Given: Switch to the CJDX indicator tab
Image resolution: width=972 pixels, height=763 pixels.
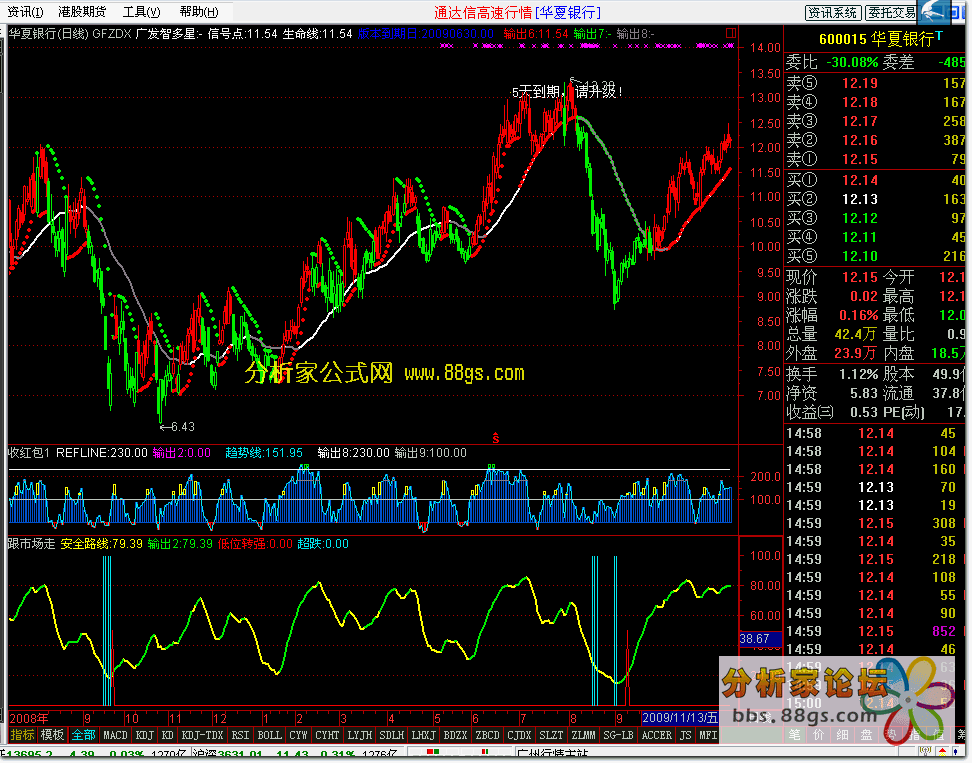Looking at the screenshot, I should click(519, 737).
